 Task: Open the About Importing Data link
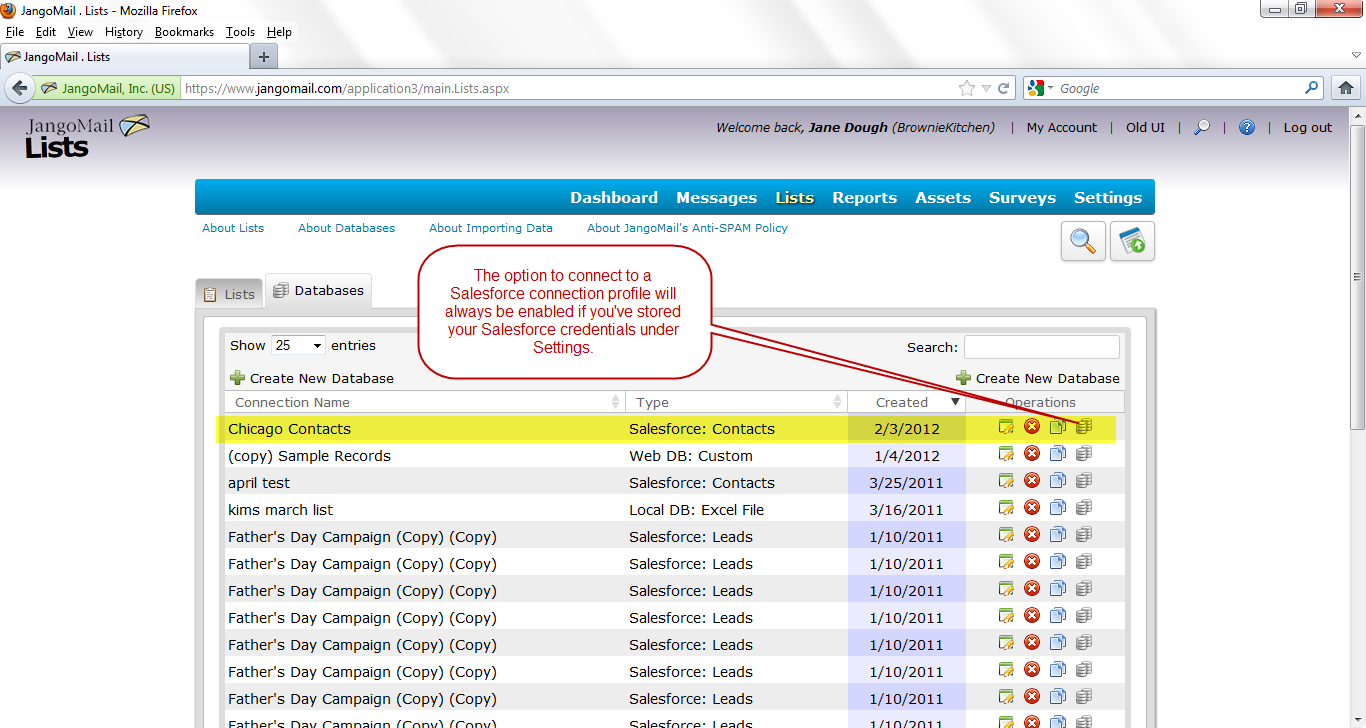pos(491,228)
